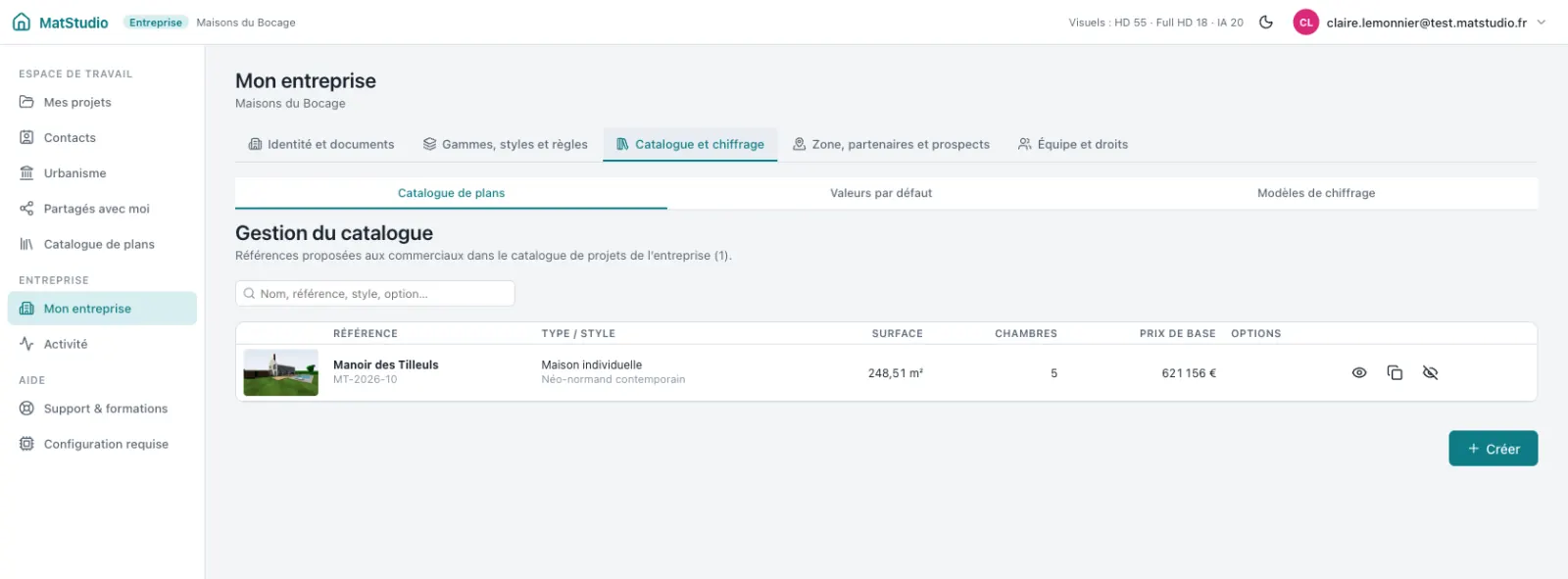Click the Options column header

click(x=1256, y=334)
